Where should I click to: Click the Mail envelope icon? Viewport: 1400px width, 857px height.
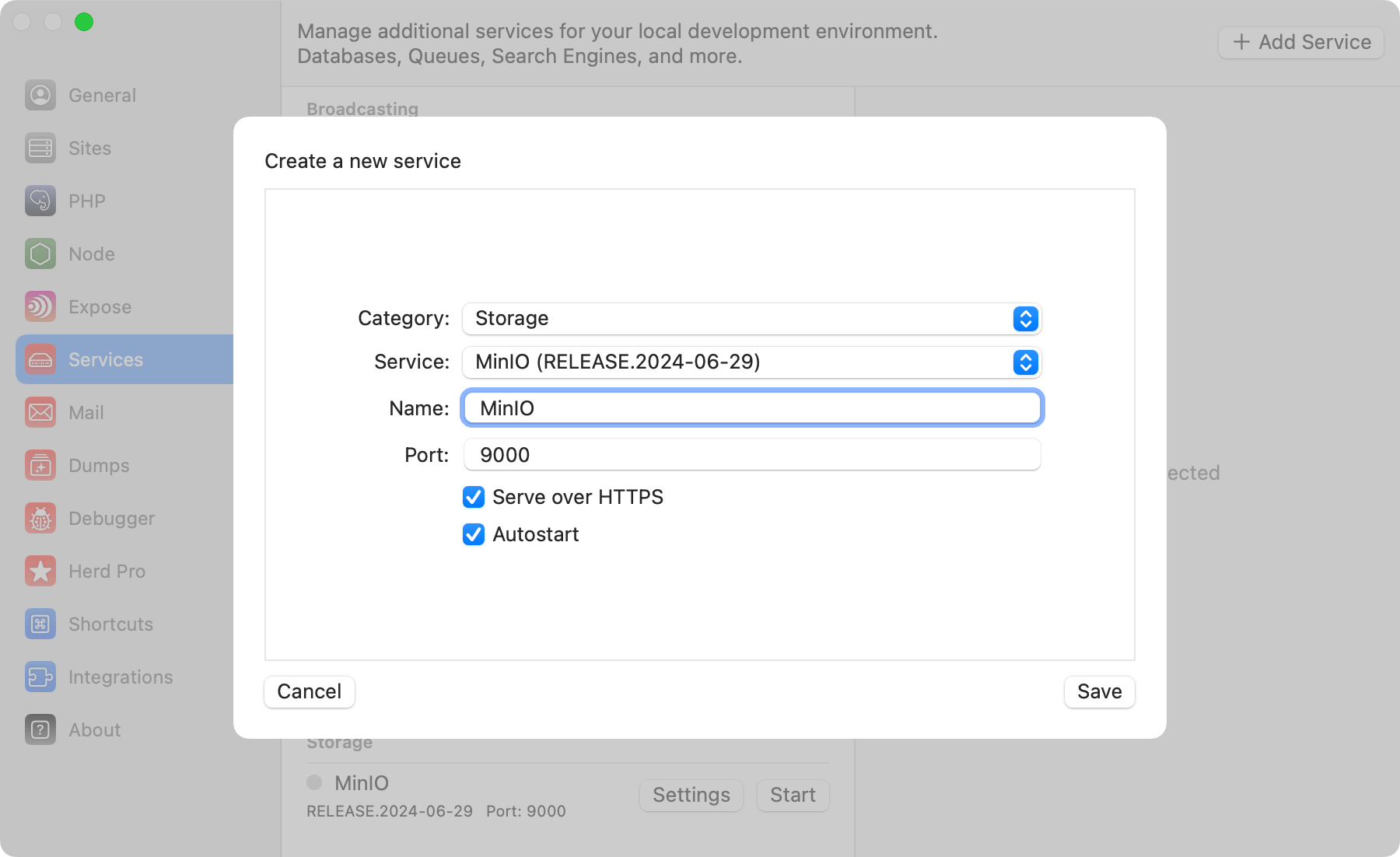tap(40, 412)
